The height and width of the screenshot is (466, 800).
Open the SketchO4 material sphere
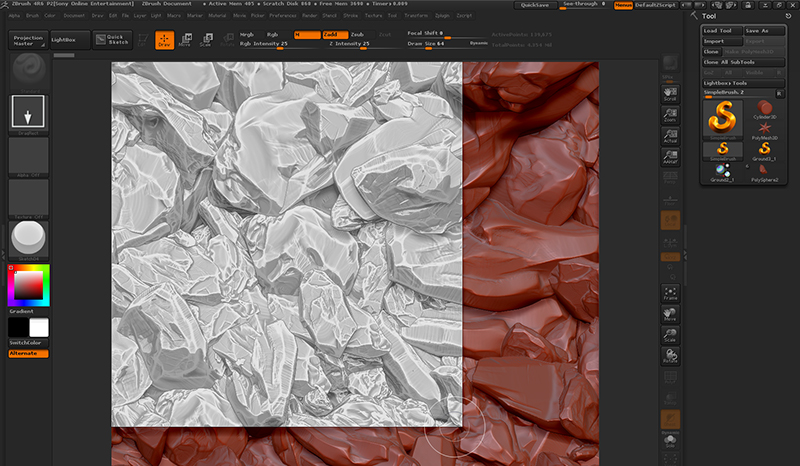pos(29,240)
